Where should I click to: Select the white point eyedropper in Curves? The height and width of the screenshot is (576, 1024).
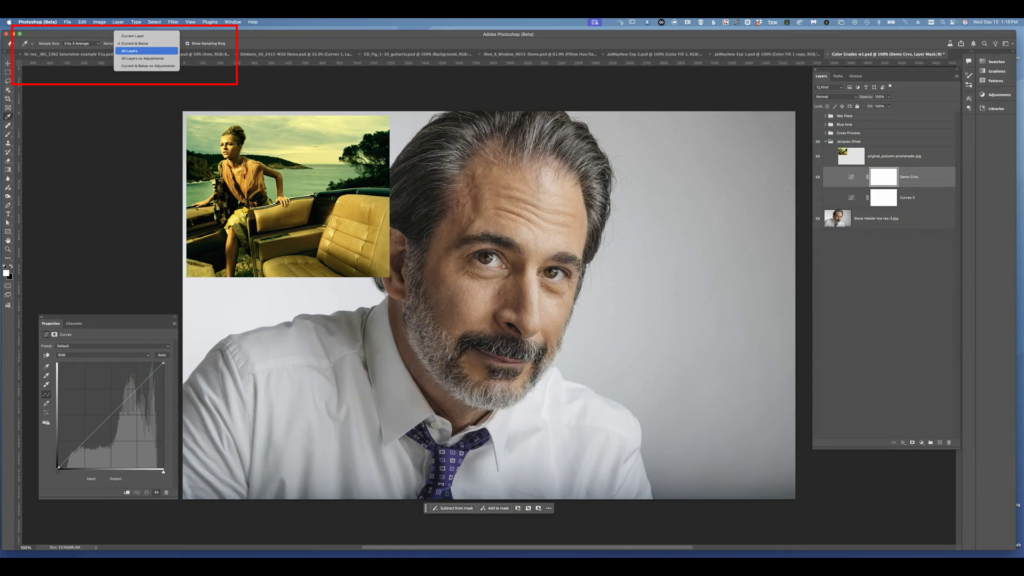click(46, 385)
